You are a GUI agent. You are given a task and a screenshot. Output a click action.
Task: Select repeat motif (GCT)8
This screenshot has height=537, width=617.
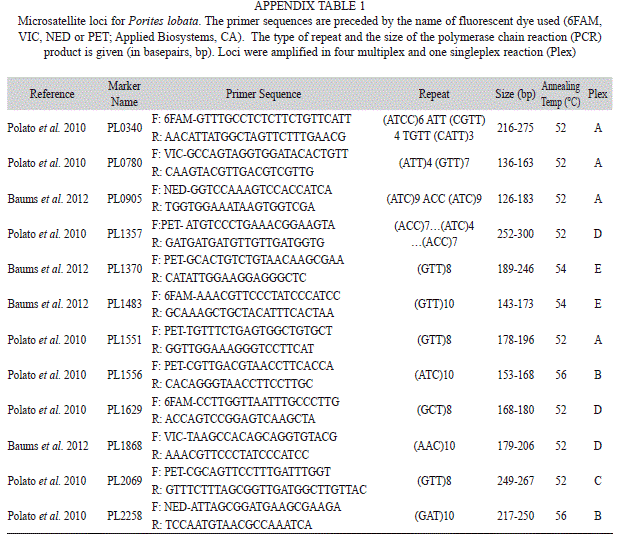(x=434, y=410)
